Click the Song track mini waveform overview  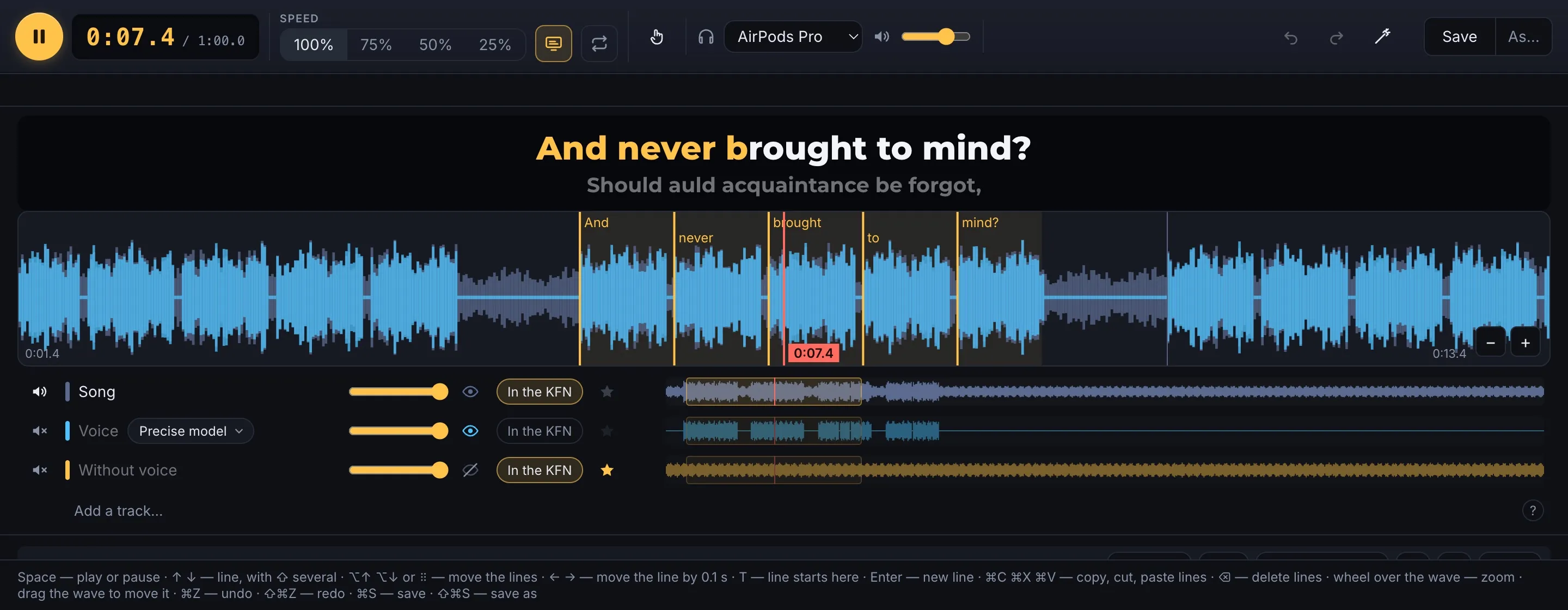pyautogui.click(x=1105, y=392)
